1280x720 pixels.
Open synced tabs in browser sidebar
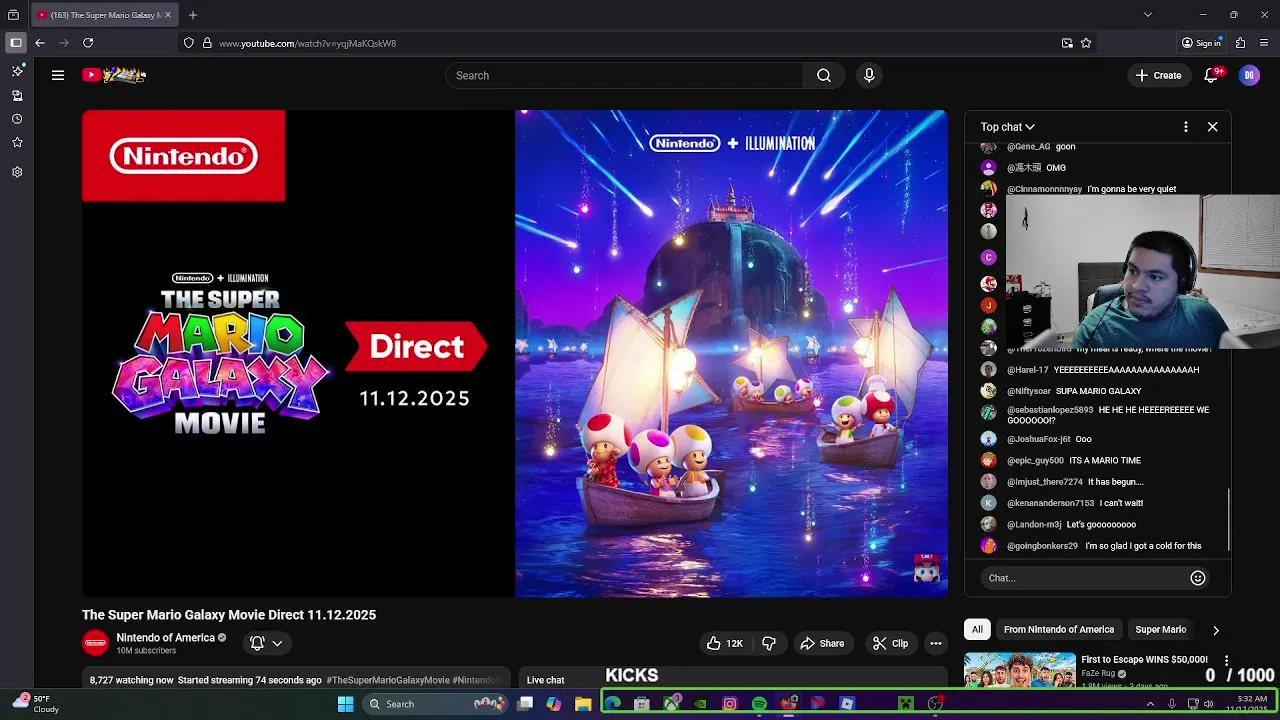tap(17, 96)
